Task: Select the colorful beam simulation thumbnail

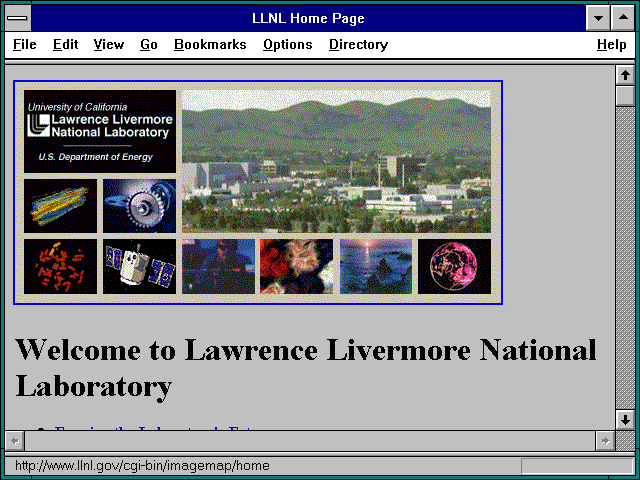Action: click(60, 206)
